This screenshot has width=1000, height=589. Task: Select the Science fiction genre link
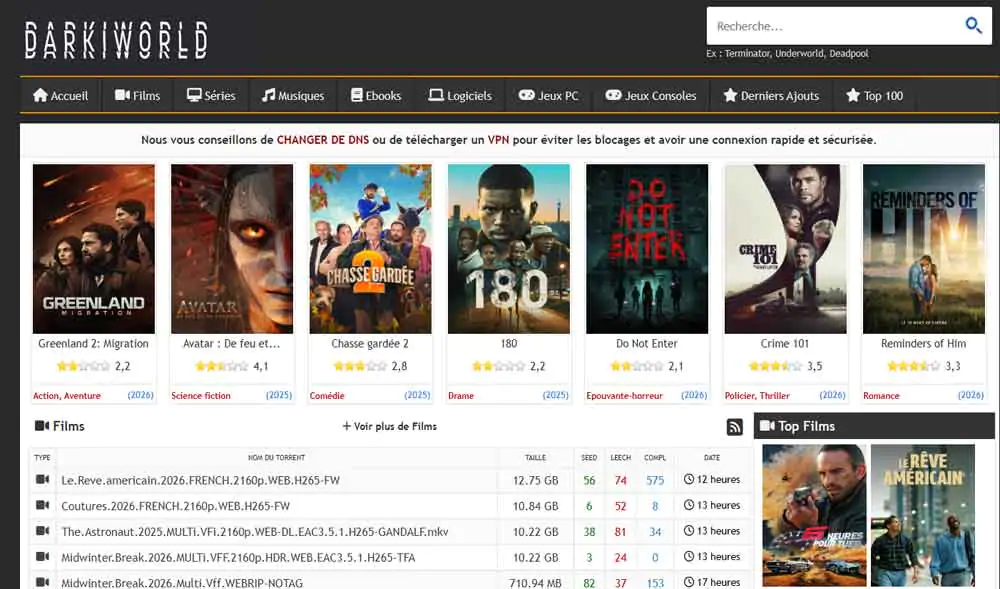201,396
